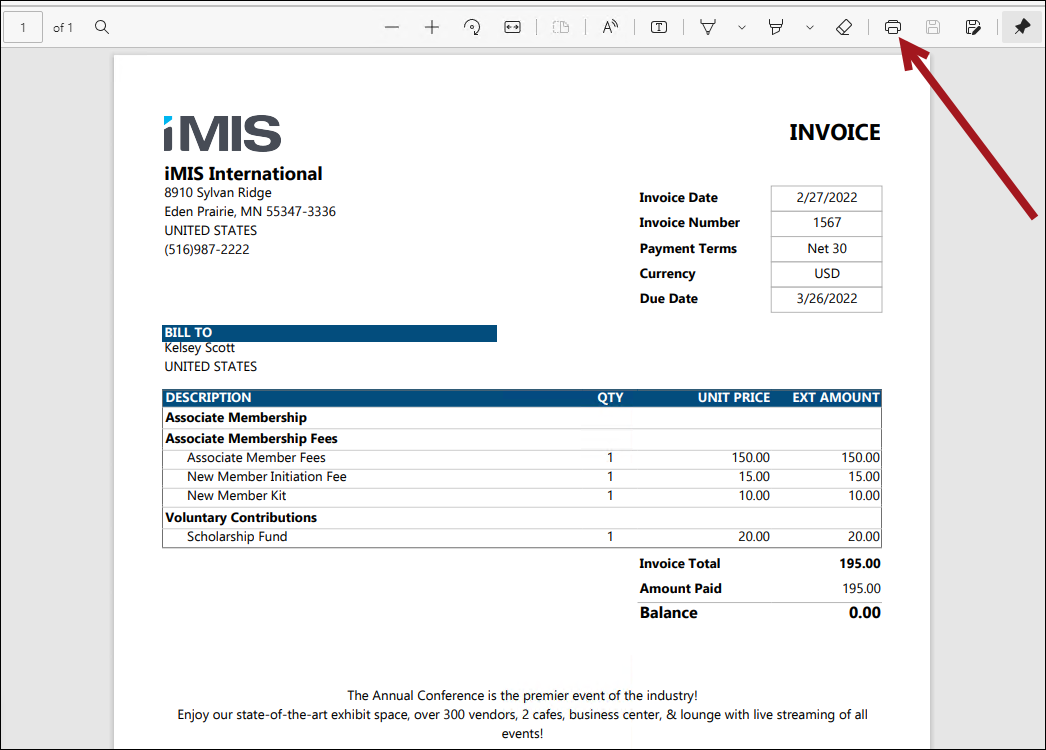
Task: Rotate the PDF page
Action: point(472,27)
